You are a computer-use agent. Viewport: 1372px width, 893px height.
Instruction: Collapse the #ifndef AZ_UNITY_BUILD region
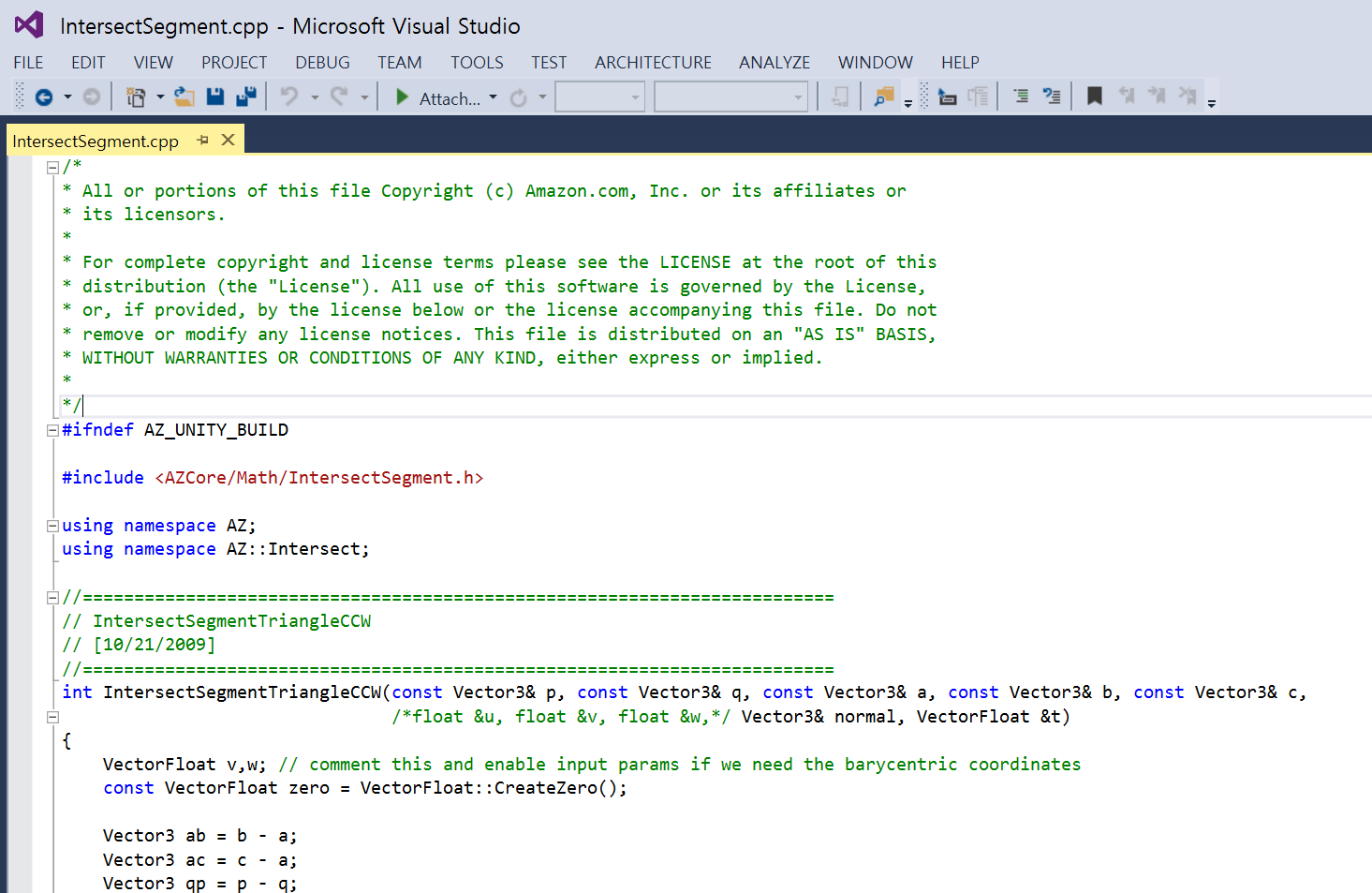point(52,430)
